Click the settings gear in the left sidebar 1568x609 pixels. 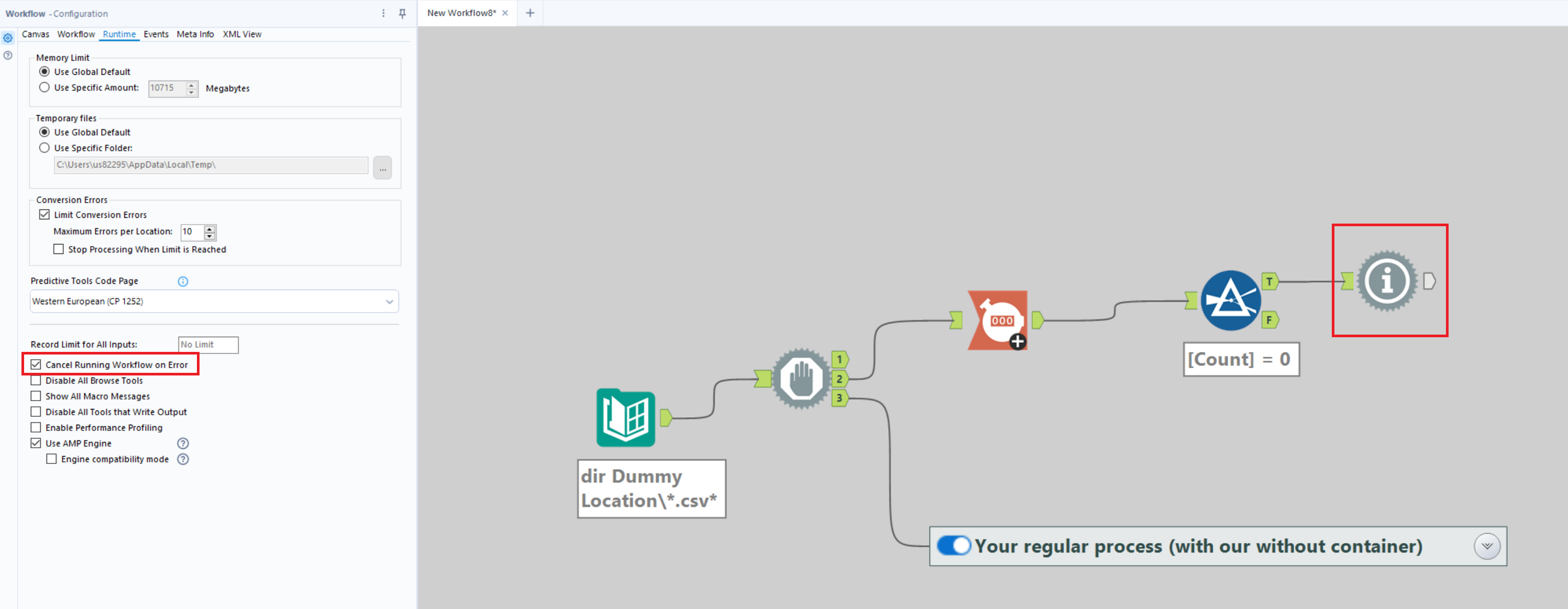8,38
